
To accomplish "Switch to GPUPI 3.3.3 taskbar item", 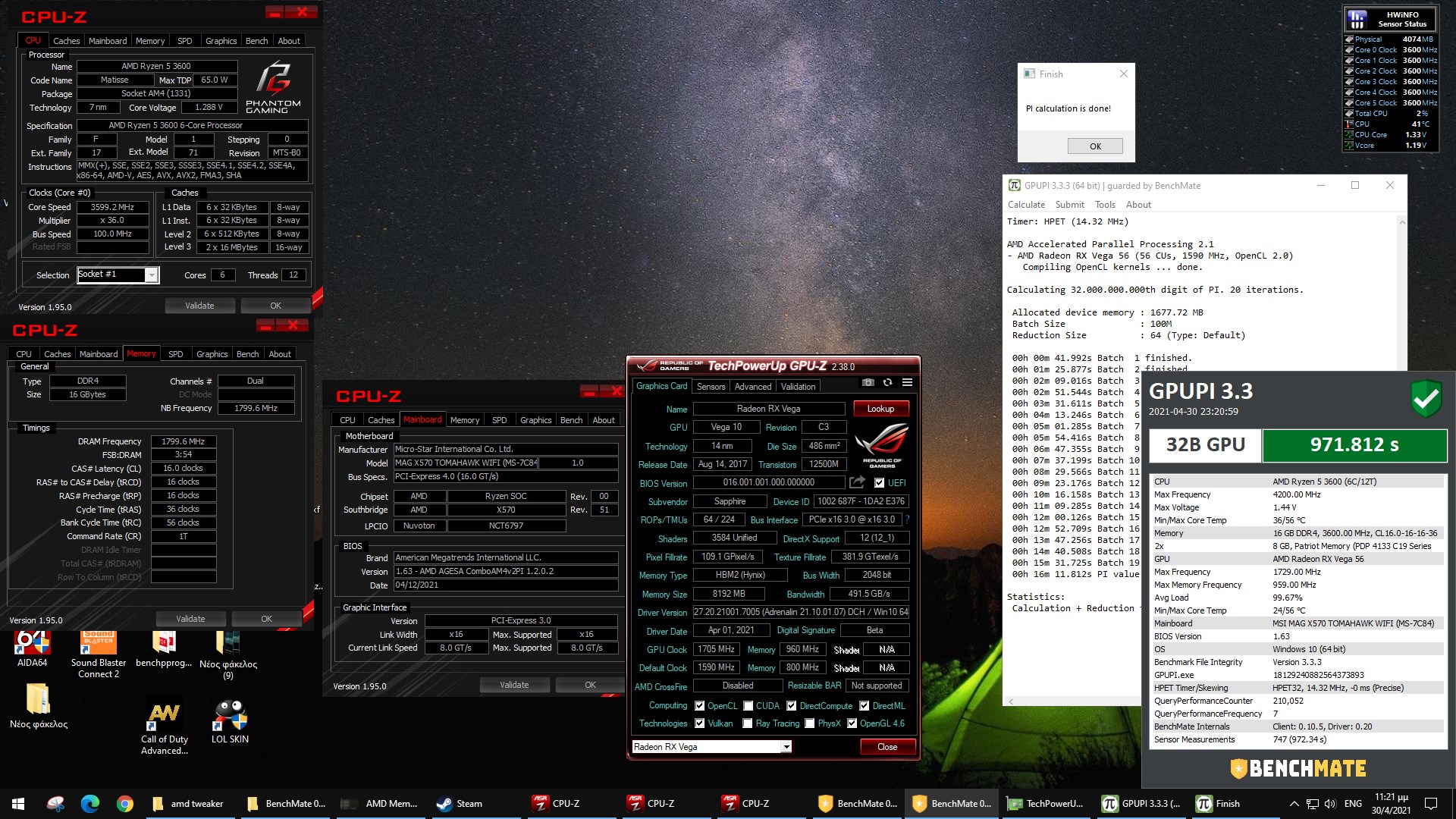I will coord(1141,804).
